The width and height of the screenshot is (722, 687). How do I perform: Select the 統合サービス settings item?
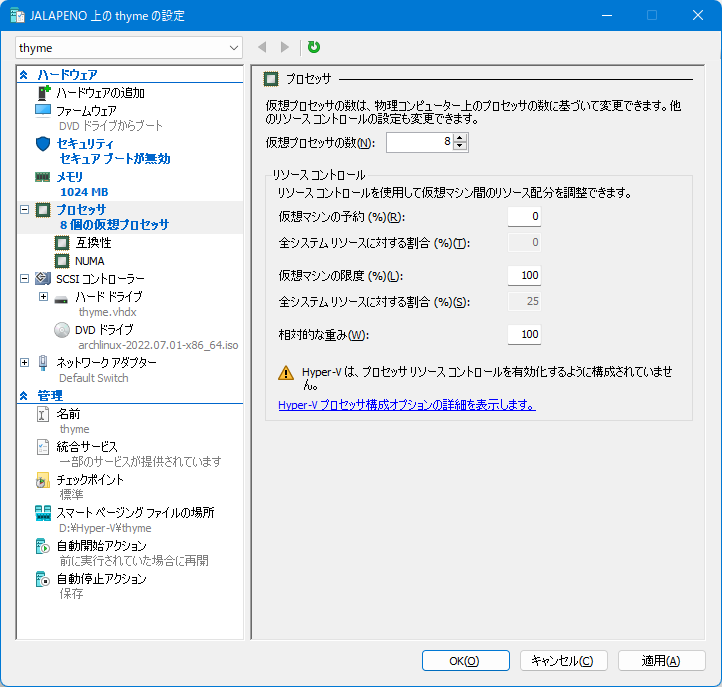pos(87,447)
